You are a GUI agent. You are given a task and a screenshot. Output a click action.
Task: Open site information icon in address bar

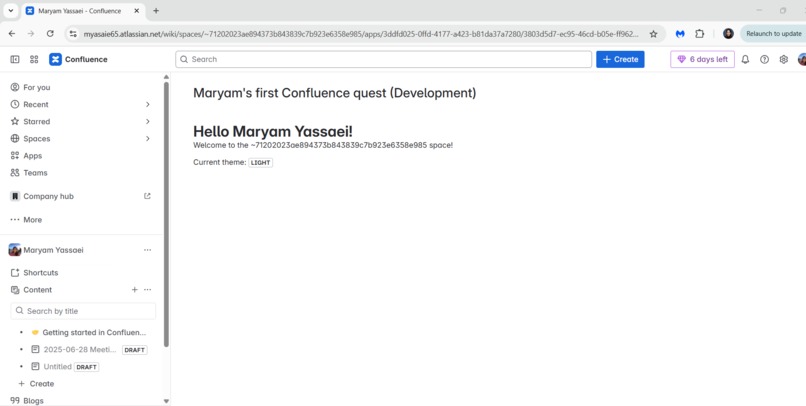(73, 34)
